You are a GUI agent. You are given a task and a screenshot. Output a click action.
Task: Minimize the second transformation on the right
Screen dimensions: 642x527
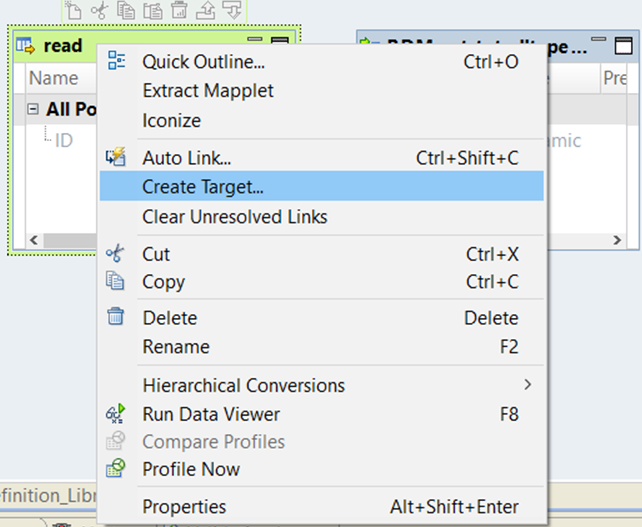598,40
